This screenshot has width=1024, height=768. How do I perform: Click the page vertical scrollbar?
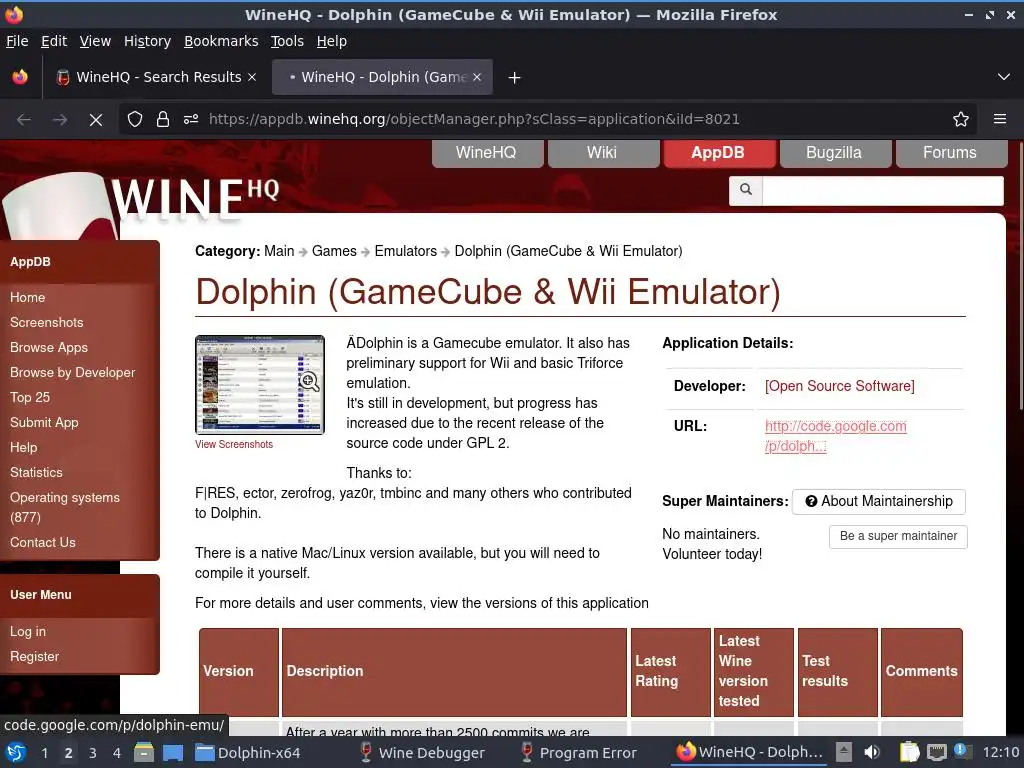pyautogui.click(x=1019, y=276)
